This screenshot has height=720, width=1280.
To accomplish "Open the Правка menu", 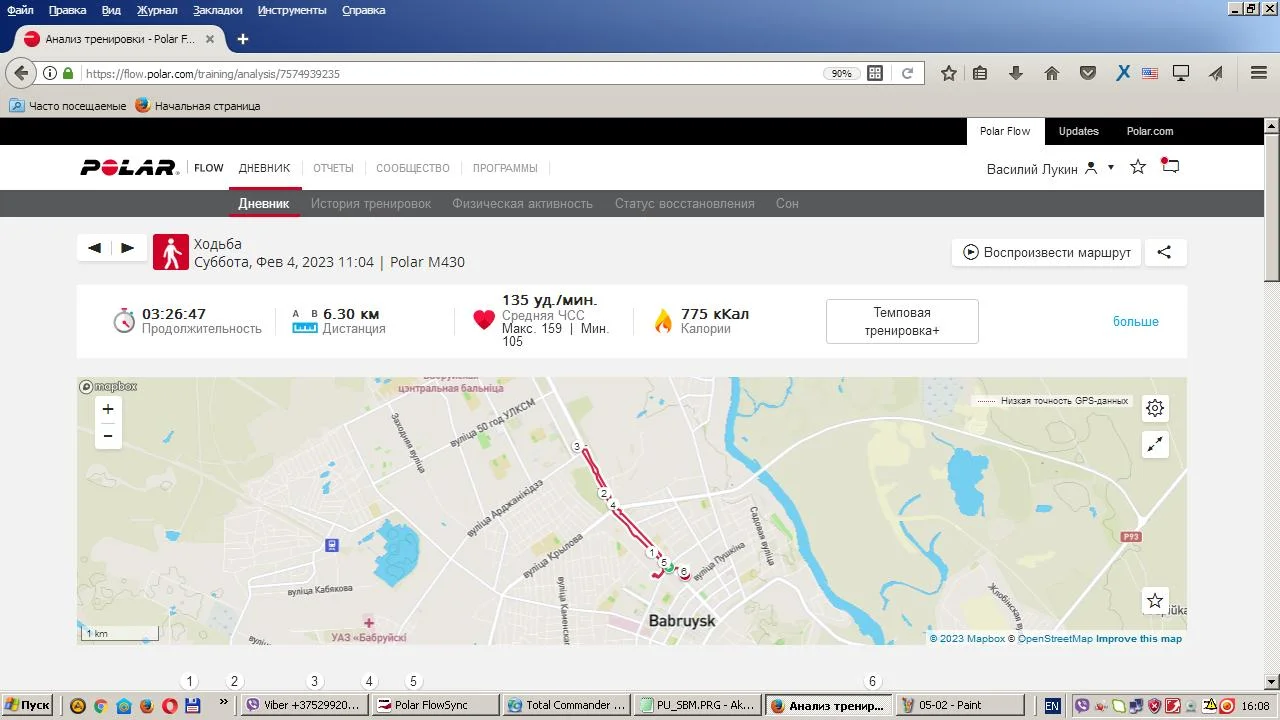I will 67,10.
